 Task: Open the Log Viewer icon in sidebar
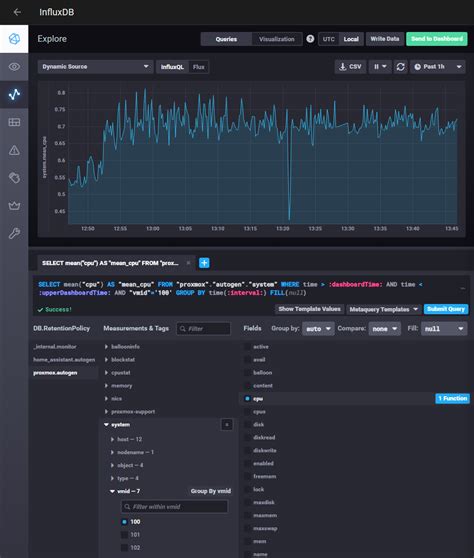(14, 178)
